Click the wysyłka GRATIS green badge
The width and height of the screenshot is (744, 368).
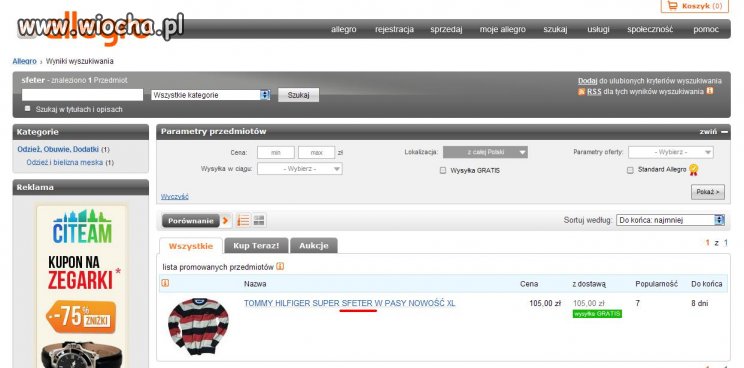597,314
